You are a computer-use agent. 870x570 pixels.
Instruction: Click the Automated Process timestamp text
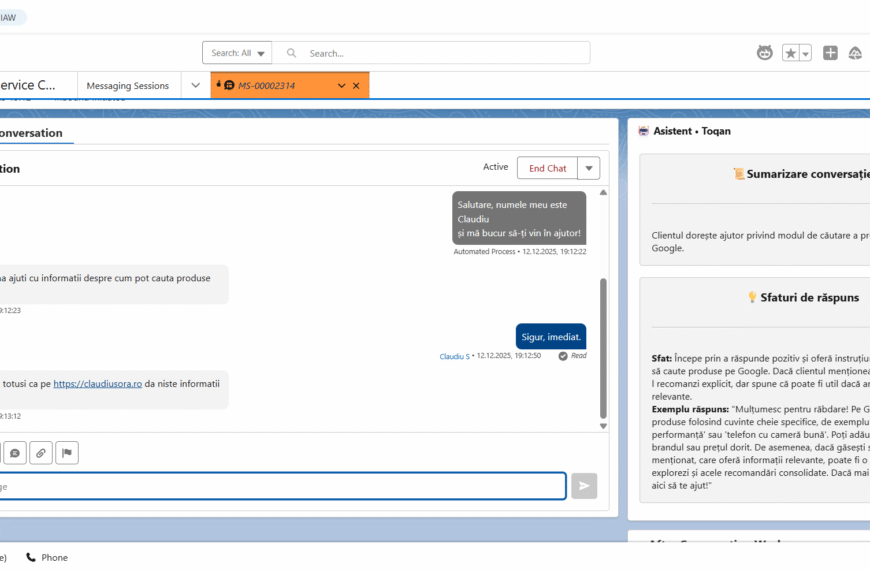tap(520, 251)
